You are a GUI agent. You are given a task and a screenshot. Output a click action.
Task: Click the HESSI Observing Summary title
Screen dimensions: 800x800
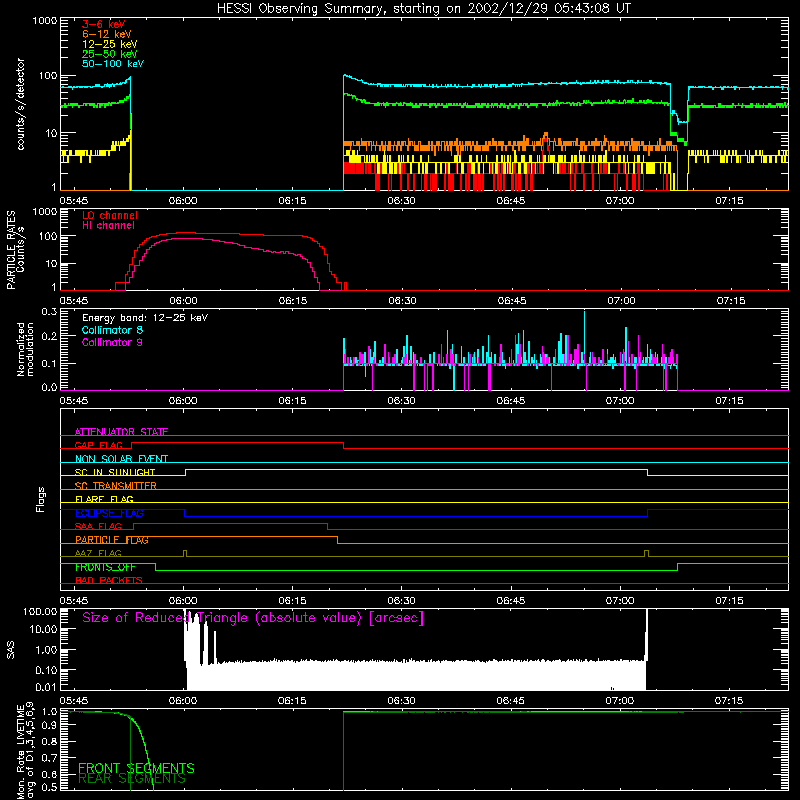[x=424, y=8]
